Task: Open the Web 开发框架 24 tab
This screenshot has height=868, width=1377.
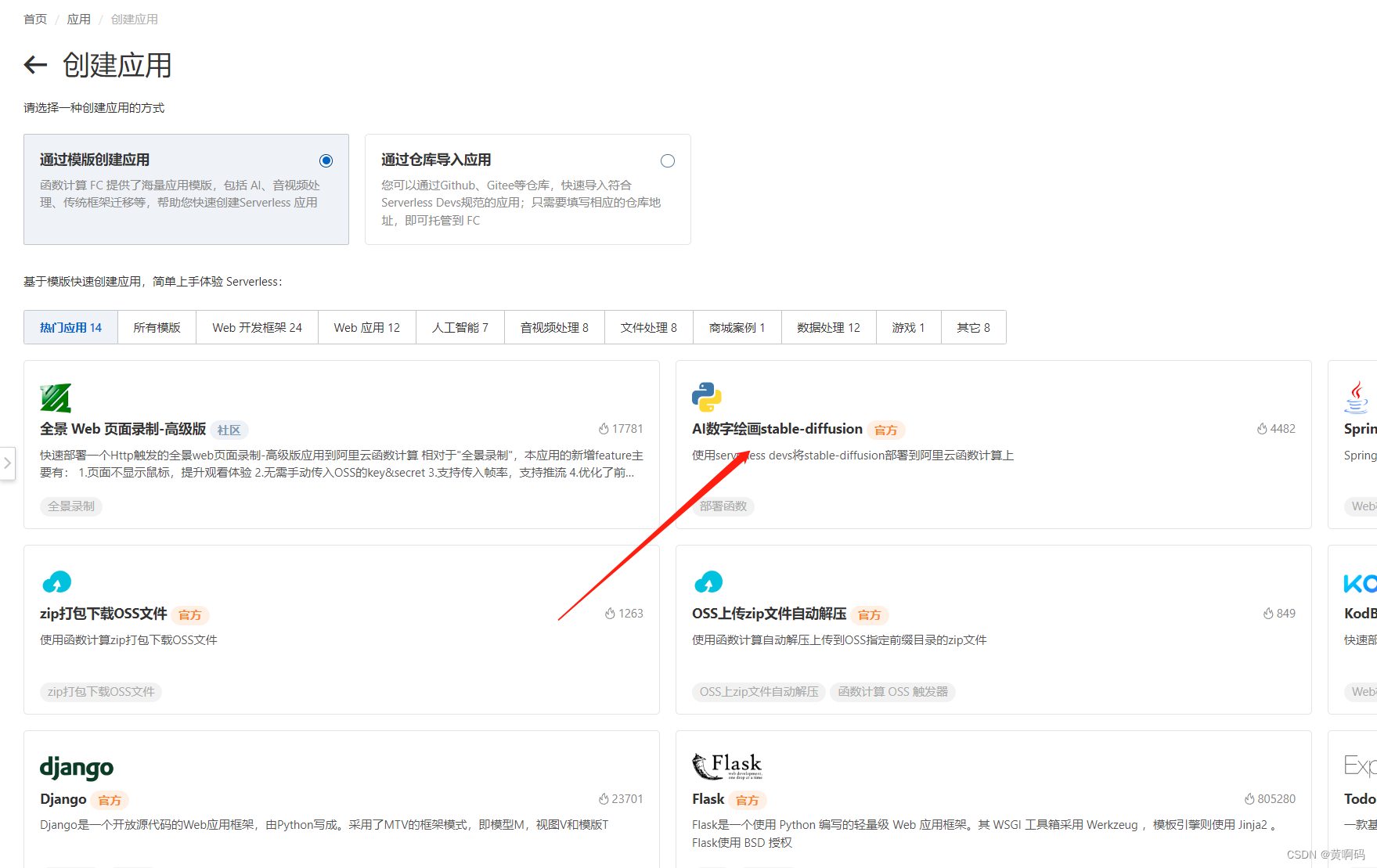Action: coord(257,327)
